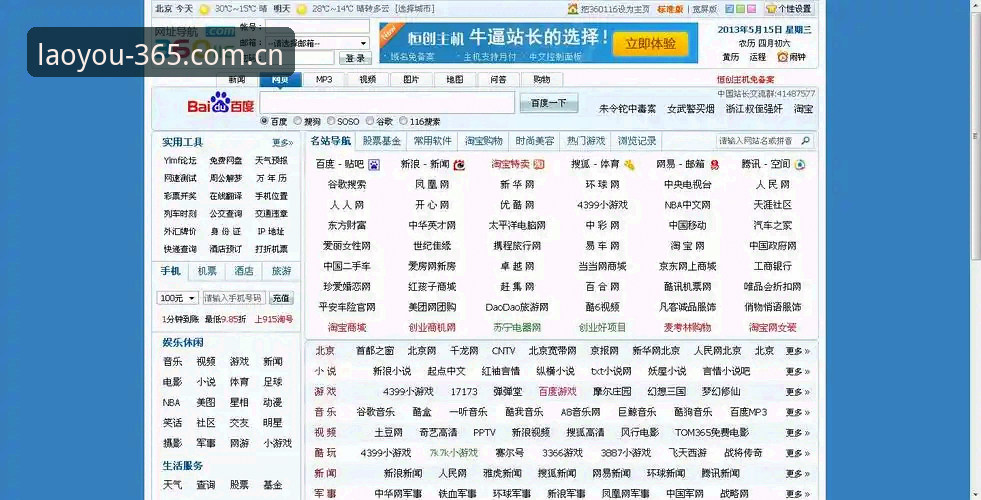
Task: Click the 充值 button
Action: click(x=281, y=298)
